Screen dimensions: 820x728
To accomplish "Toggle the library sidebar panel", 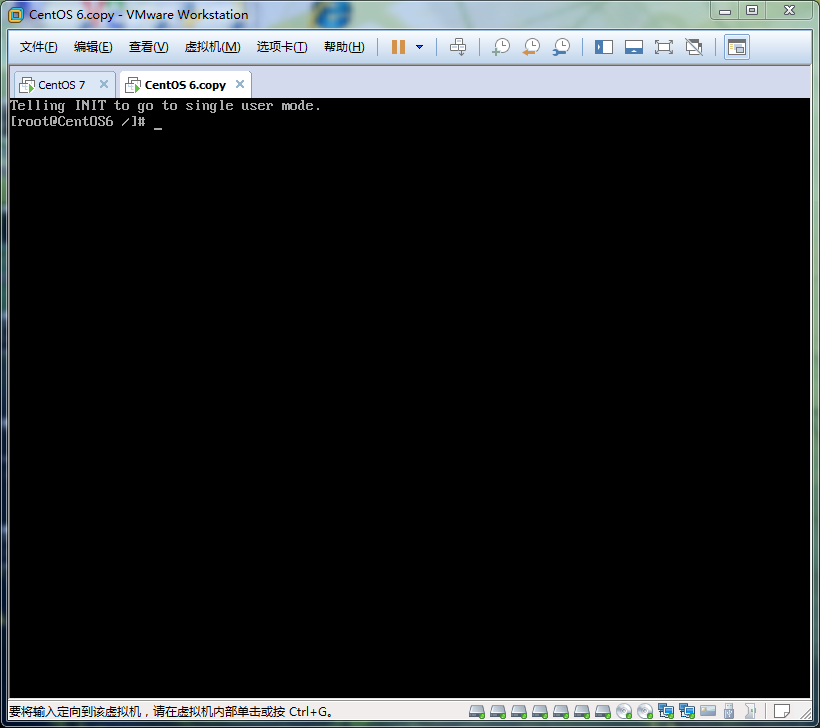I will [603, 47].
